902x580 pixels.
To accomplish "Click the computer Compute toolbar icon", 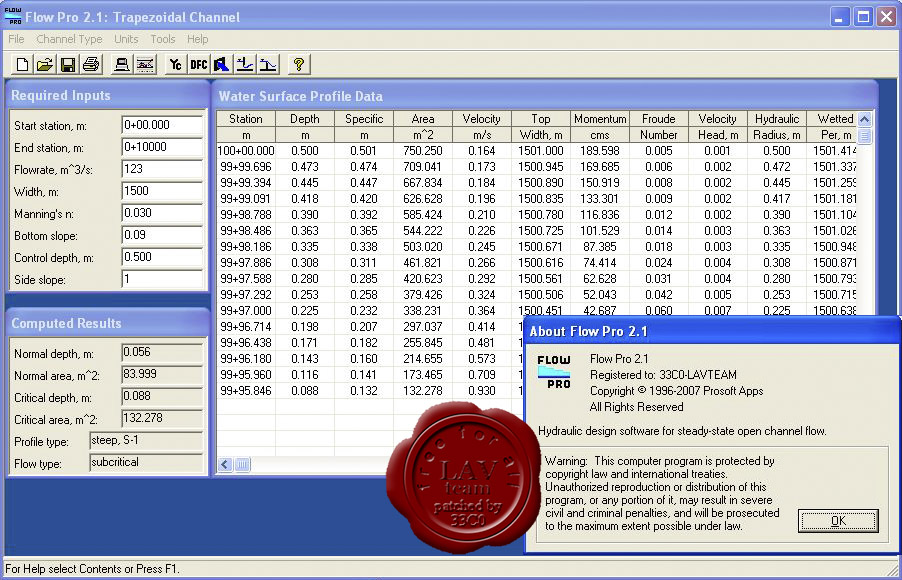I will click(x=121, y=64).
